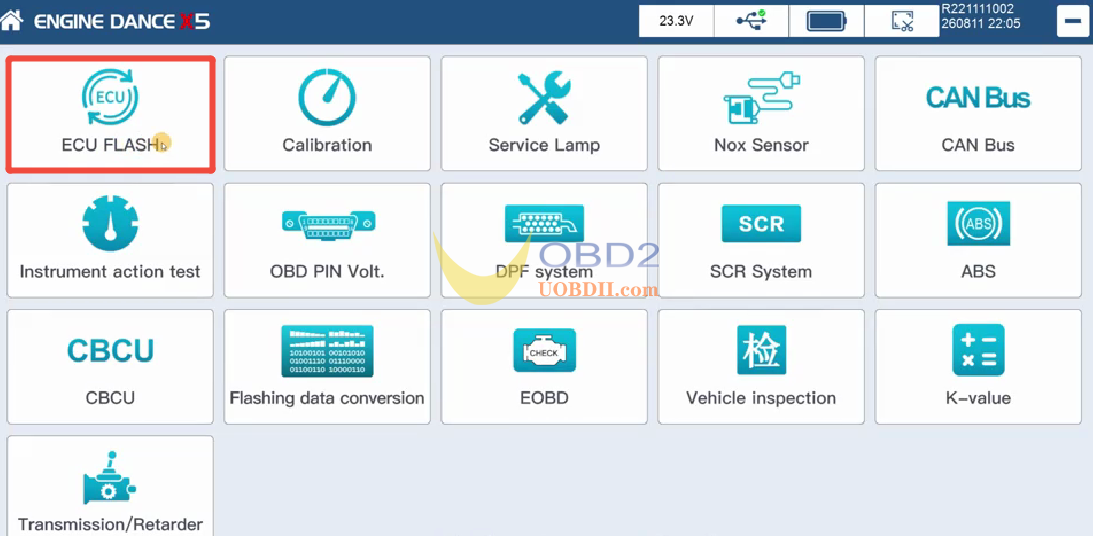Viewport: 1093px width, 536px height.
Task: Go to home via house icon
Action: (12, 20)
